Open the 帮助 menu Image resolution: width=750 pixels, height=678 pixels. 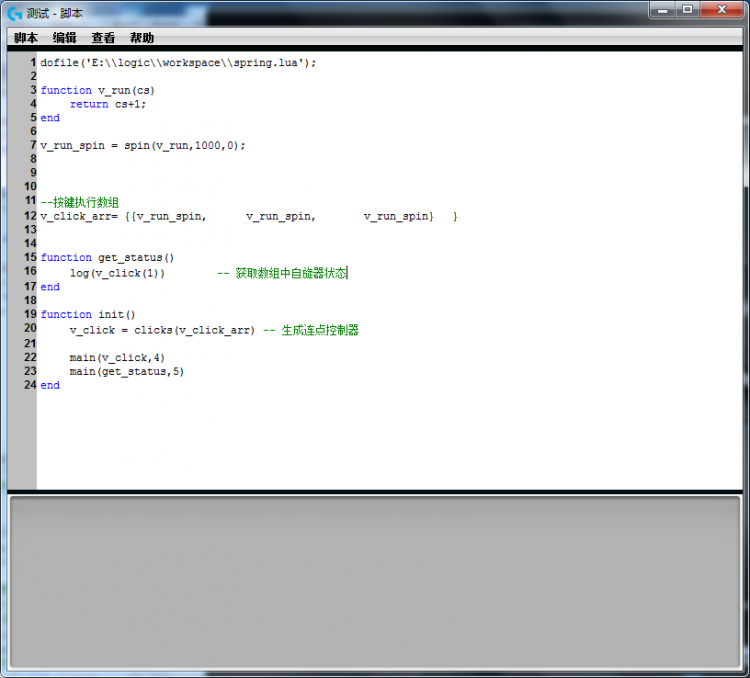pyautogui.click(x=142, y=38)
